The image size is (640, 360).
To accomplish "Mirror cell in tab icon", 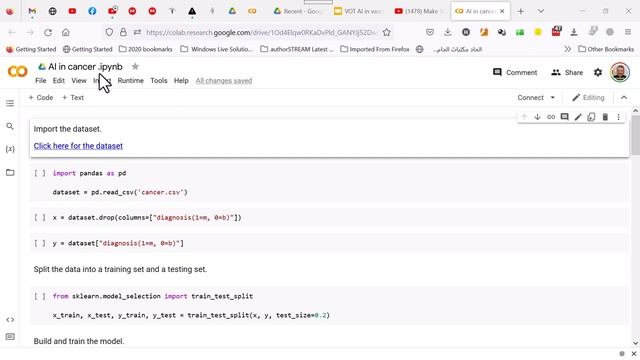I will click(591, 117).
